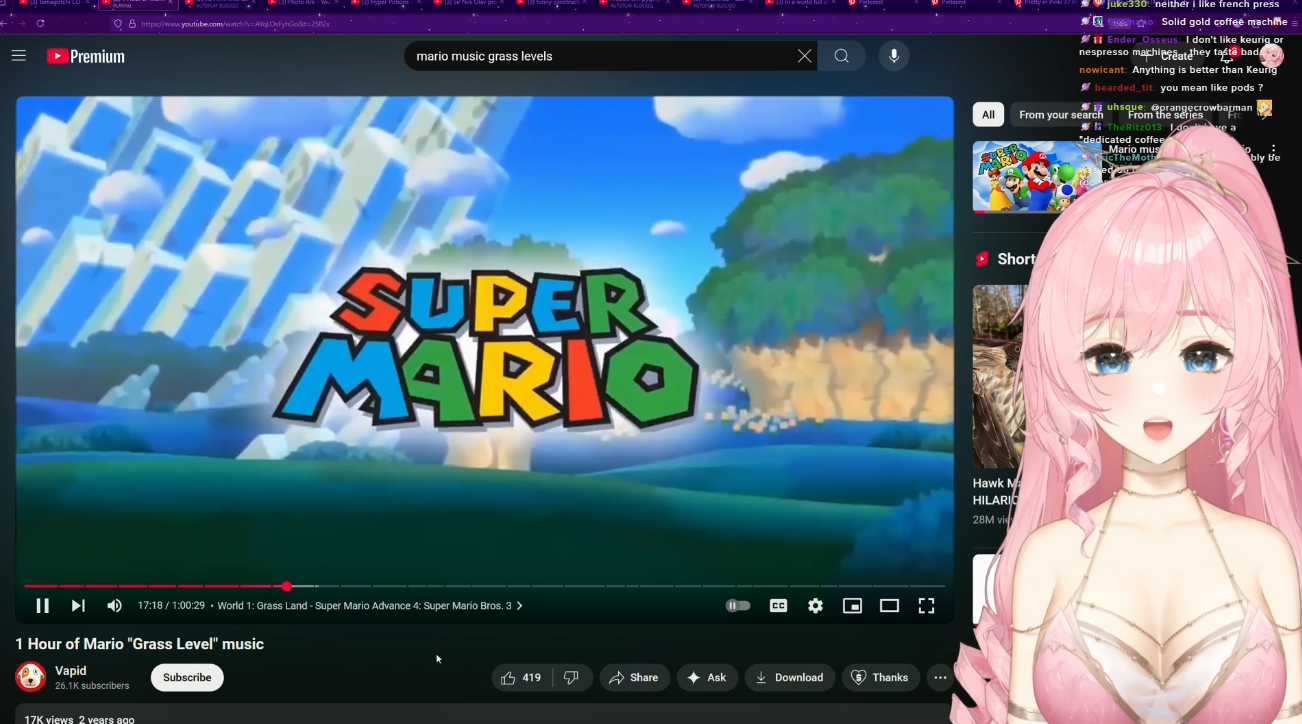
Task: Skip to the next video
Action: (x=78, y=606)
